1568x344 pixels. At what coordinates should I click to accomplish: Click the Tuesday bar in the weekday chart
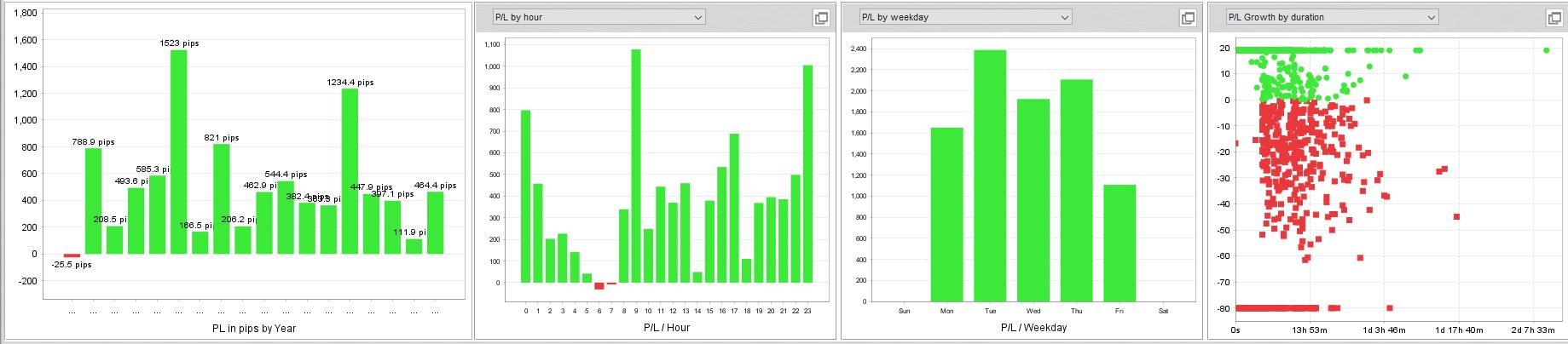(x=990, y=175)
